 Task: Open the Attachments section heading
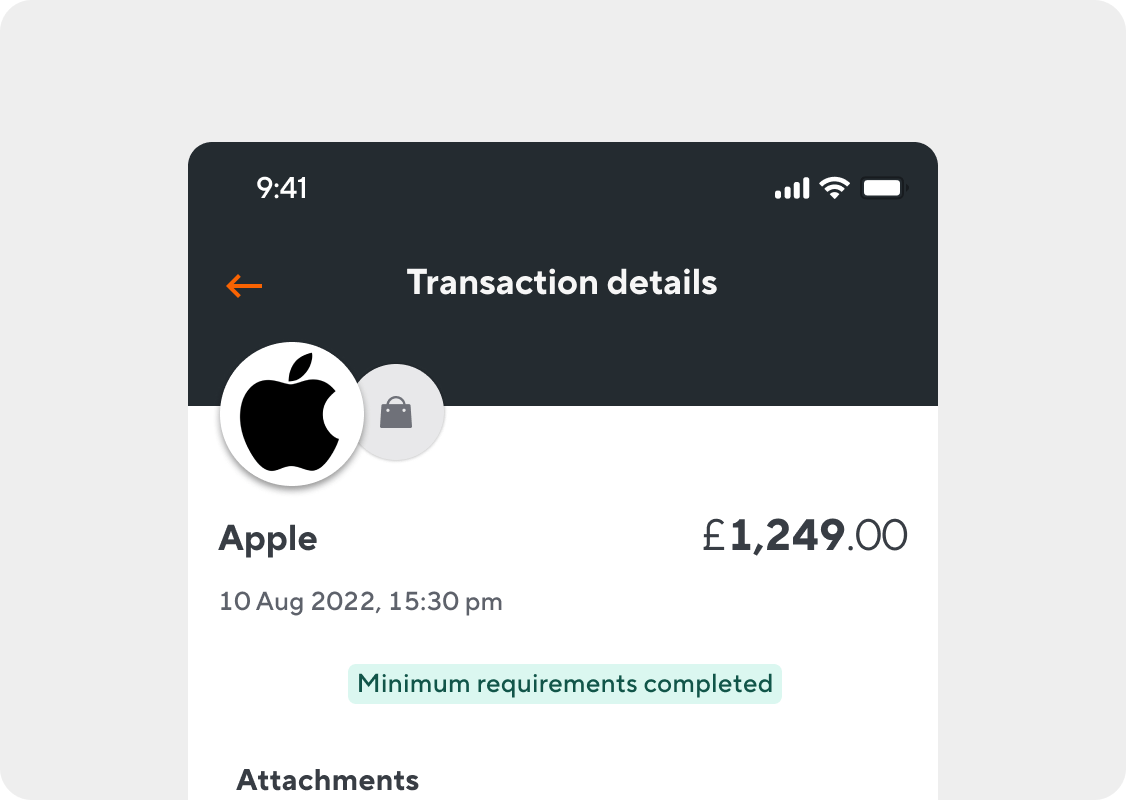(x=327, y=780)
